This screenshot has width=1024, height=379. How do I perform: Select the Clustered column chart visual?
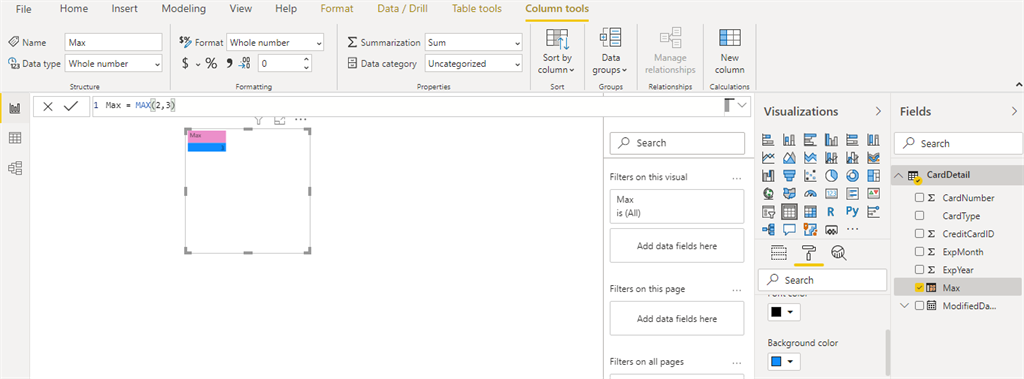[x=831, y=139]
